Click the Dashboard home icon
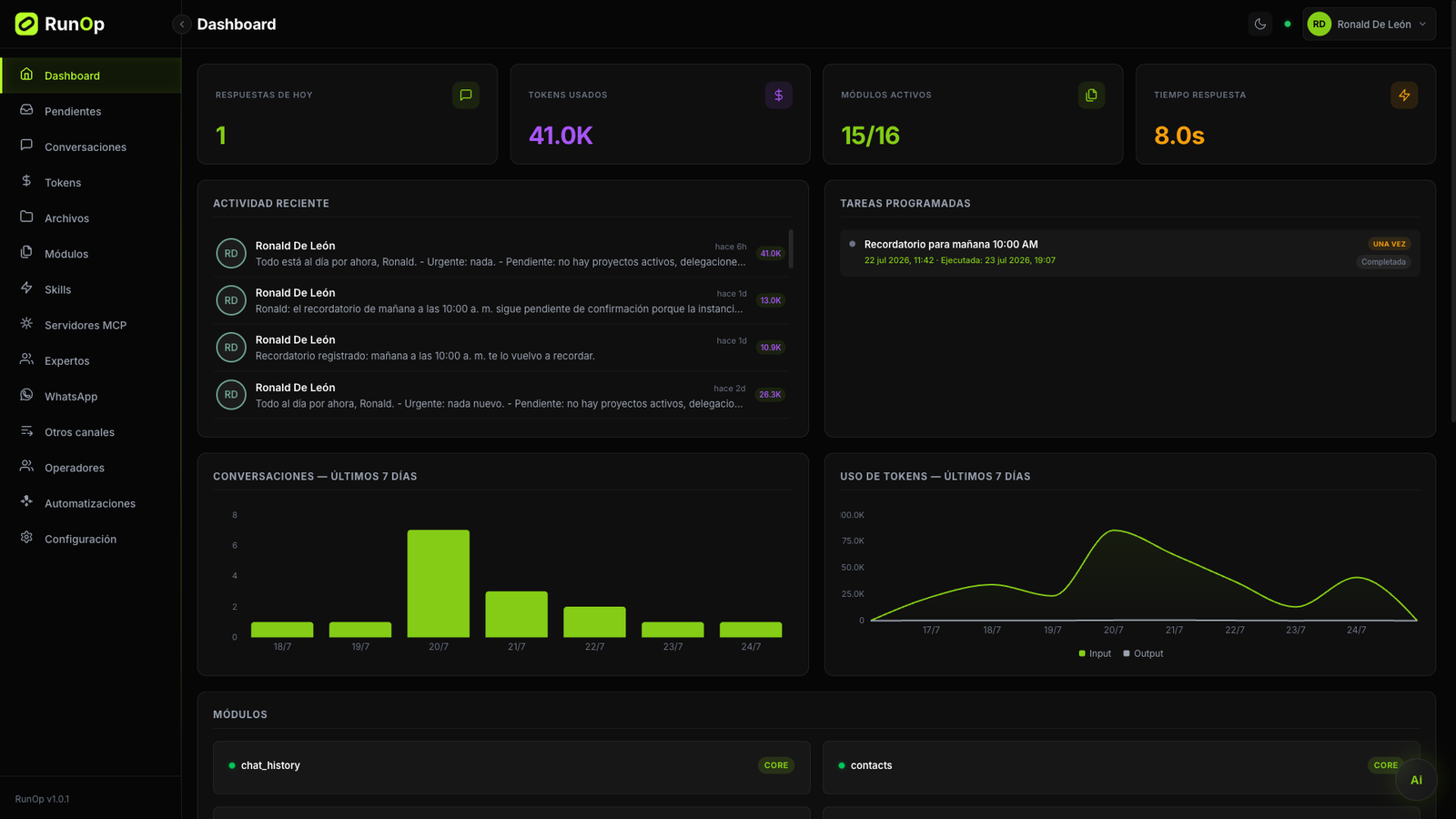The height and width of the screenshot is (819, 1456). pos(26,75)
